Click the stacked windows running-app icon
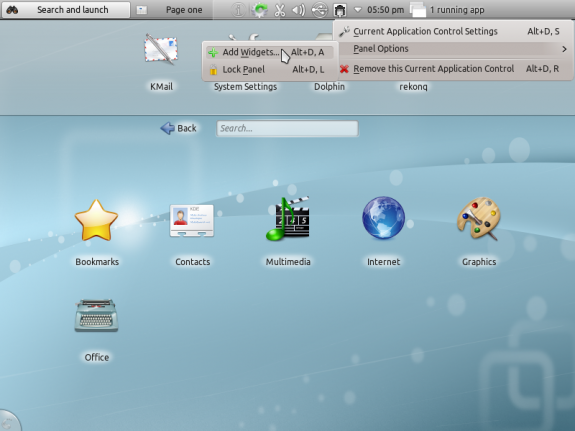This screenshot has height=431, width=575. coord(418,10)
